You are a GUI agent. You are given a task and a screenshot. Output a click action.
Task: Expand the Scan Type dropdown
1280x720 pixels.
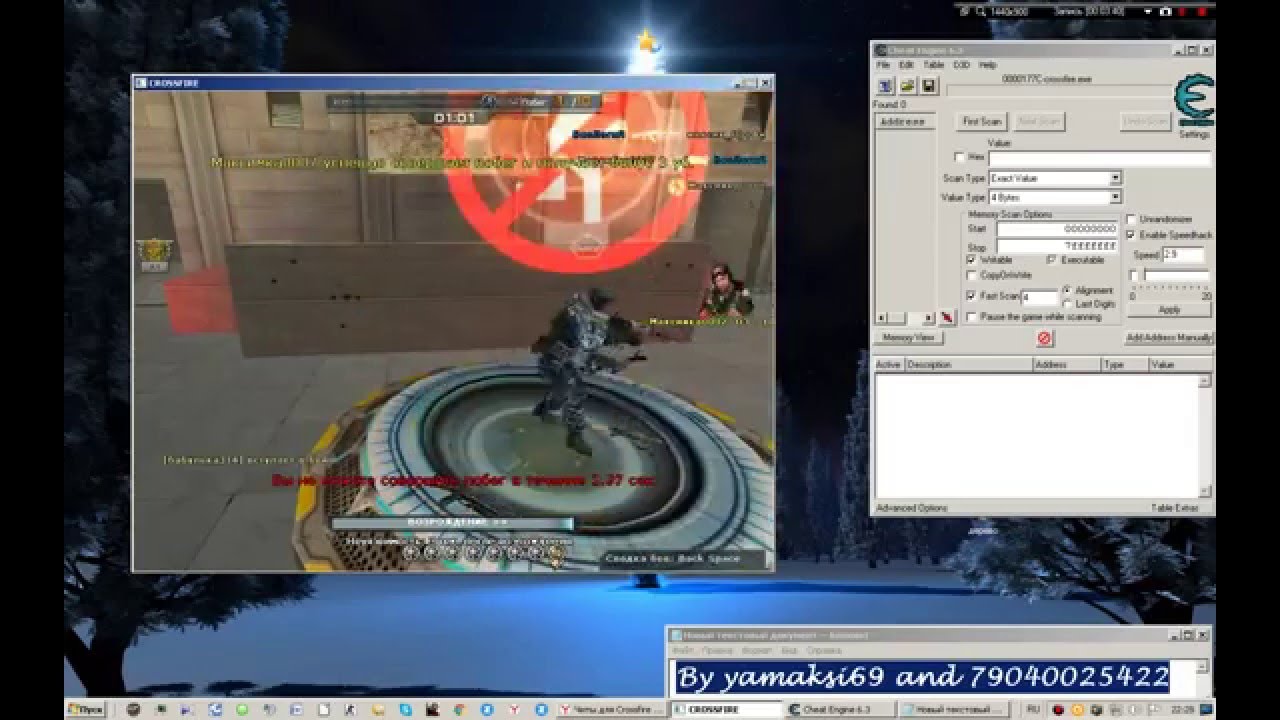(1115, 178)
